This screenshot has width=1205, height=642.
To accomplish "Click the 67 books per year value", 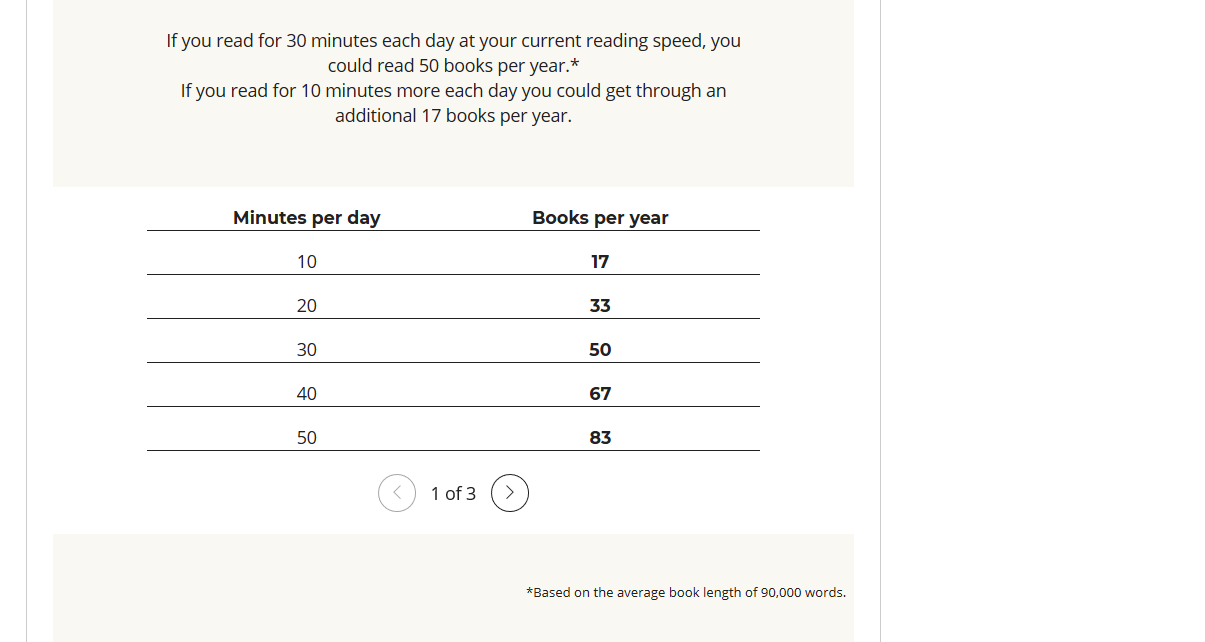I will [x=600, y=394].
